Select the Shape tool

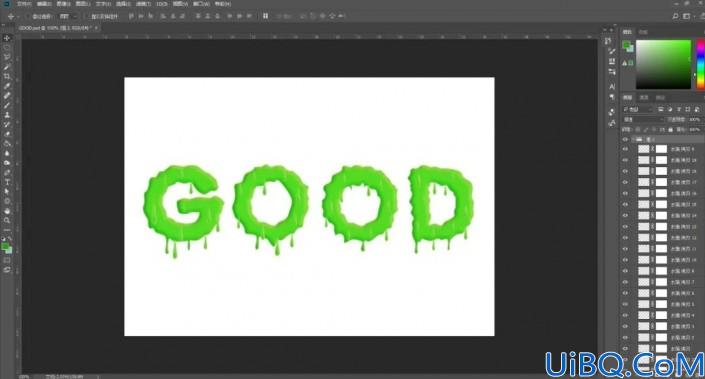[x=7, y=201]
